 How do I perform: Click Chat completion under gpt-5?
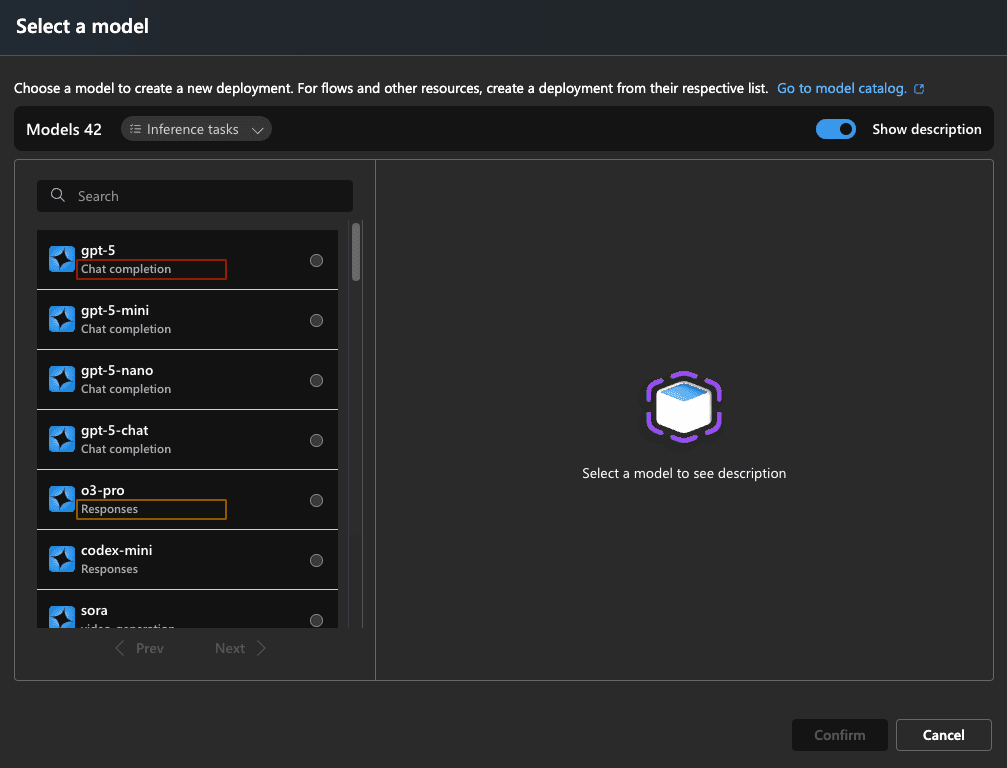pos(126,269)
